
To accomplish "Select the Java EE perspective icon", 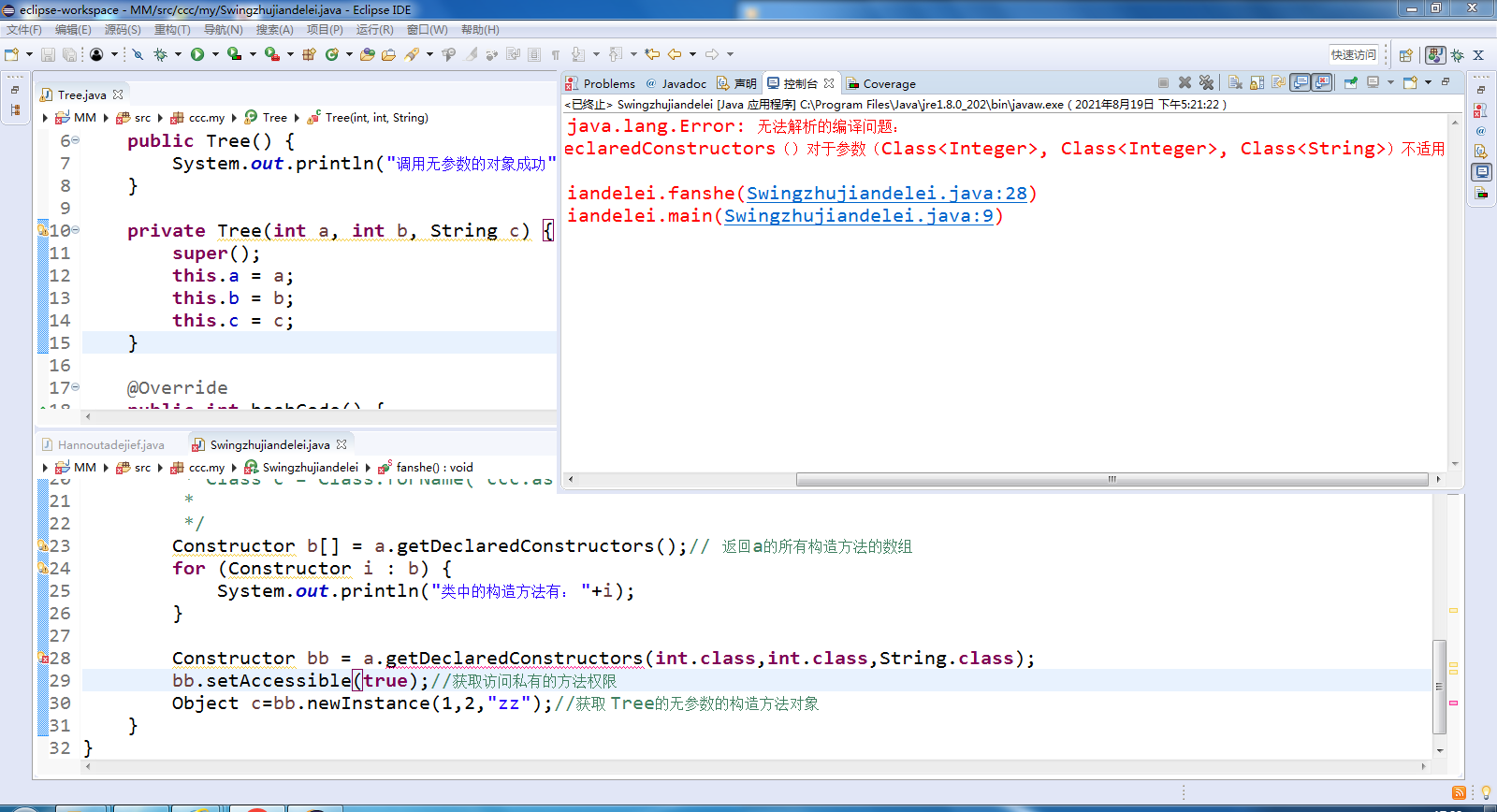I will click(x=1435, y=55).
